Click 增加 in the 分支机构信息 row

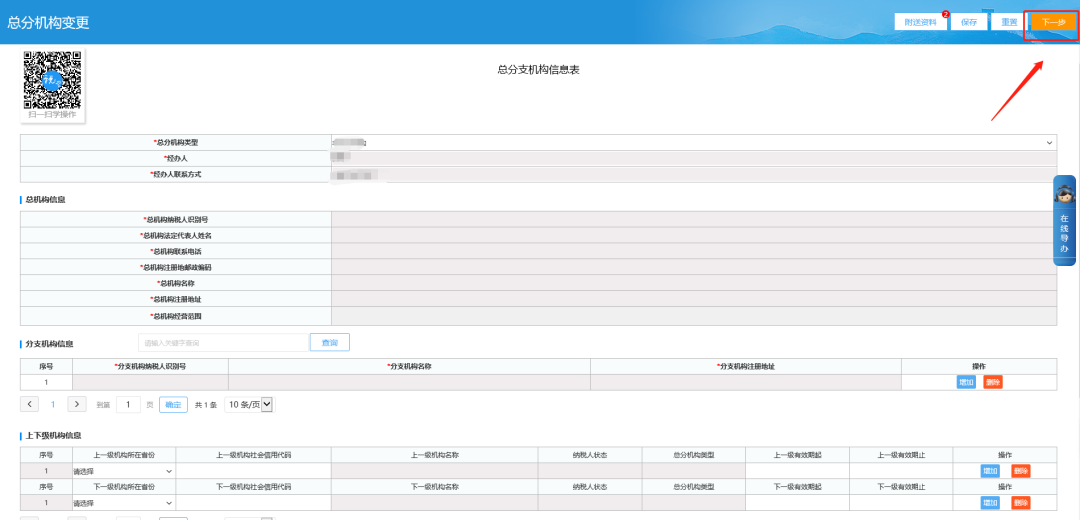coord(966,382)
